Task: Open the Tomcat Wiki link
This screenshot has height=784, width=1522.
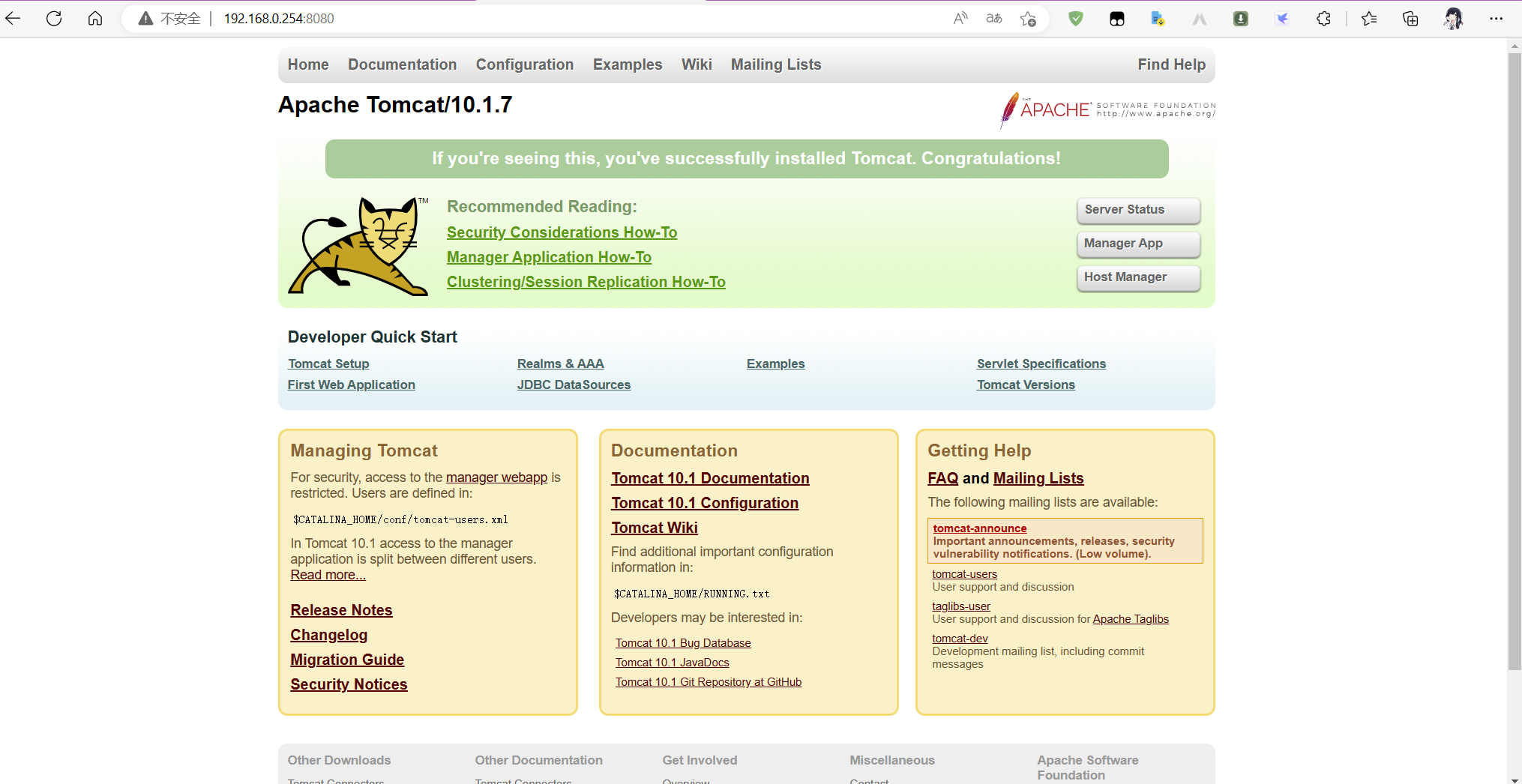Action: (655, 528)
